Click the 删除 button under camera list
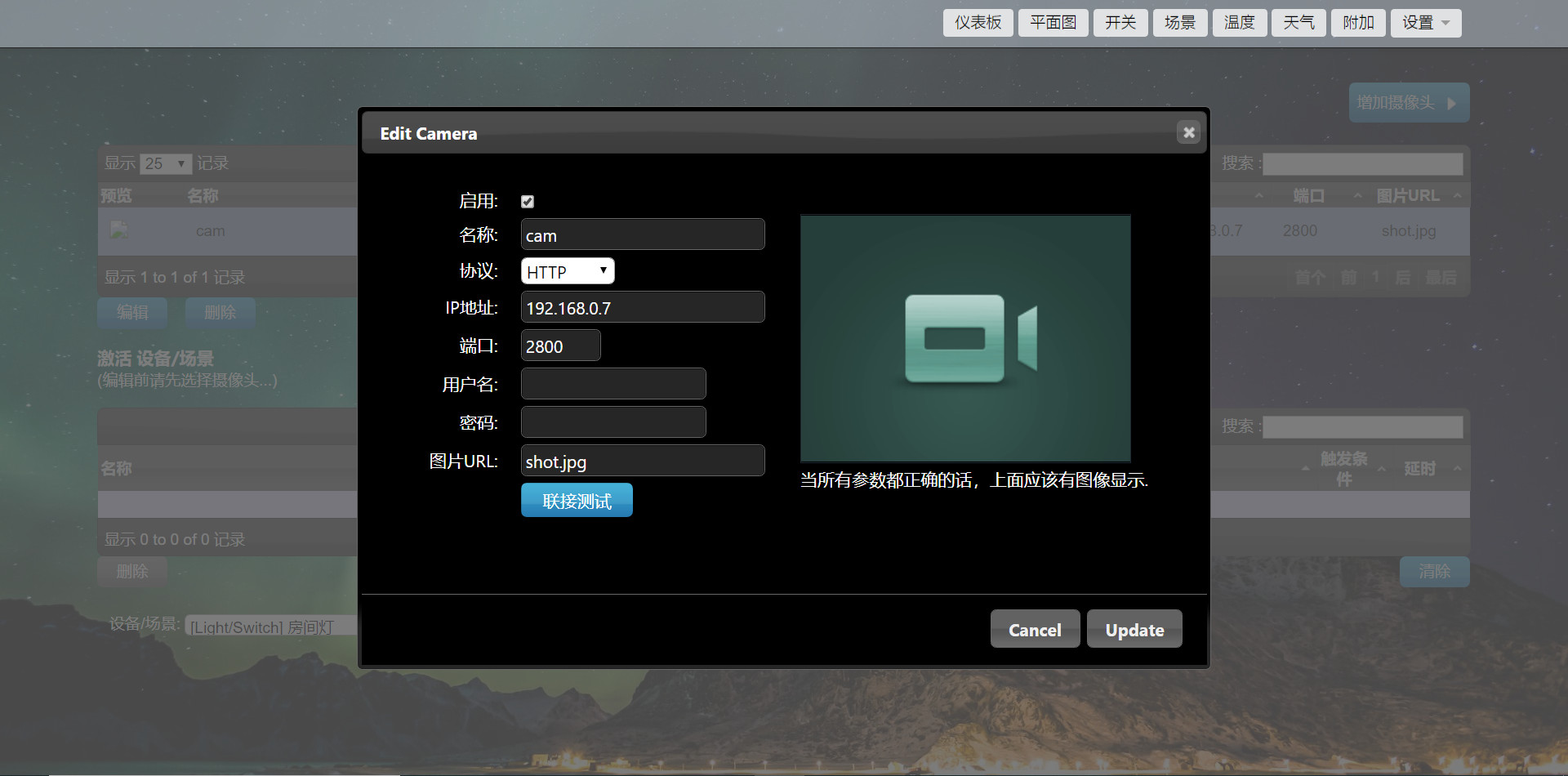The height and width of the screenshot is (776, 1568). pos(220,312)
